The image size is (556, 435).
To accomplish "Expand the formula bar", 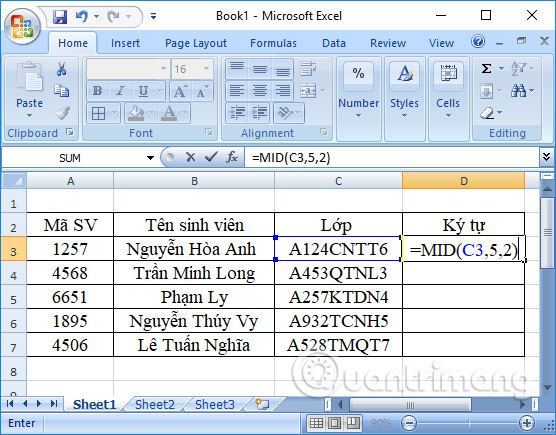I will (546, 156).
